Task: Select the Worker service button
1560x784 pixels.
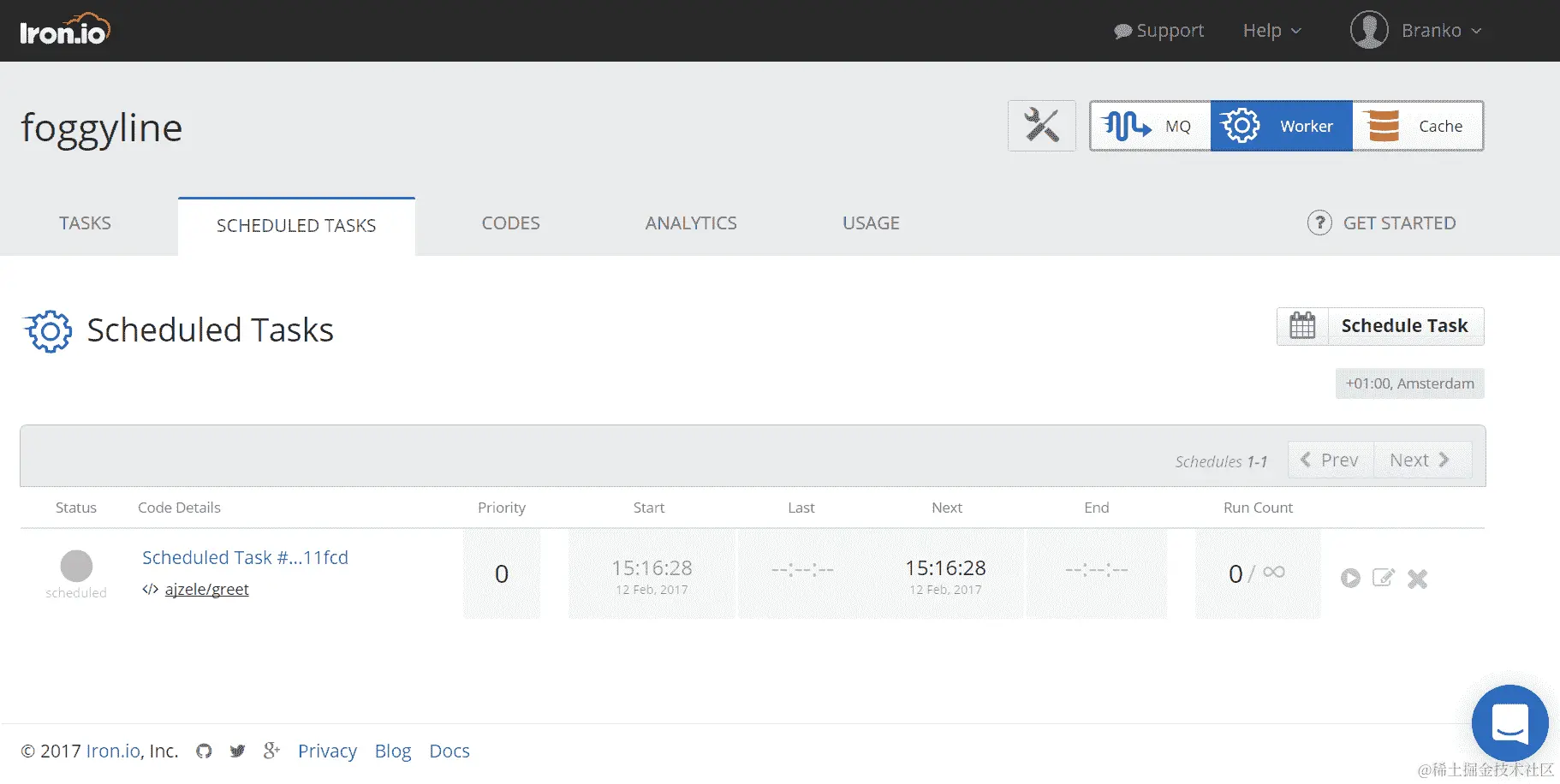Action: tap(1281, 126)
